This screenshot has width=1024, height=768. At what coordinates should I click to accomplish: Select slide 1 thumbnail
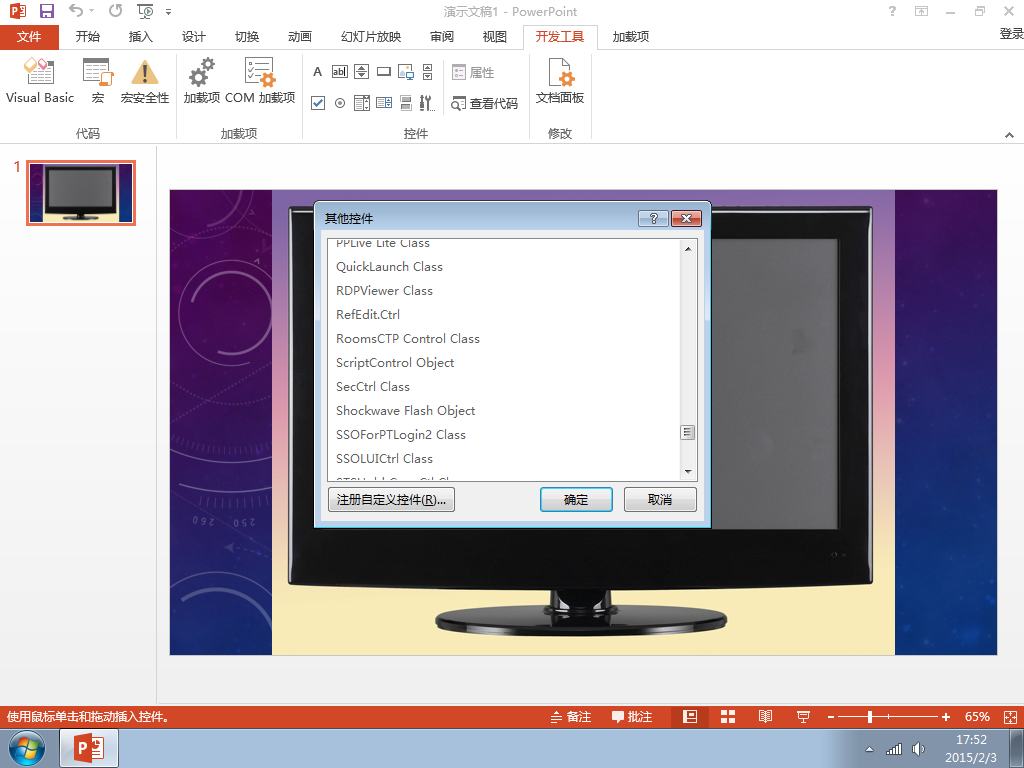click(81, 193)
